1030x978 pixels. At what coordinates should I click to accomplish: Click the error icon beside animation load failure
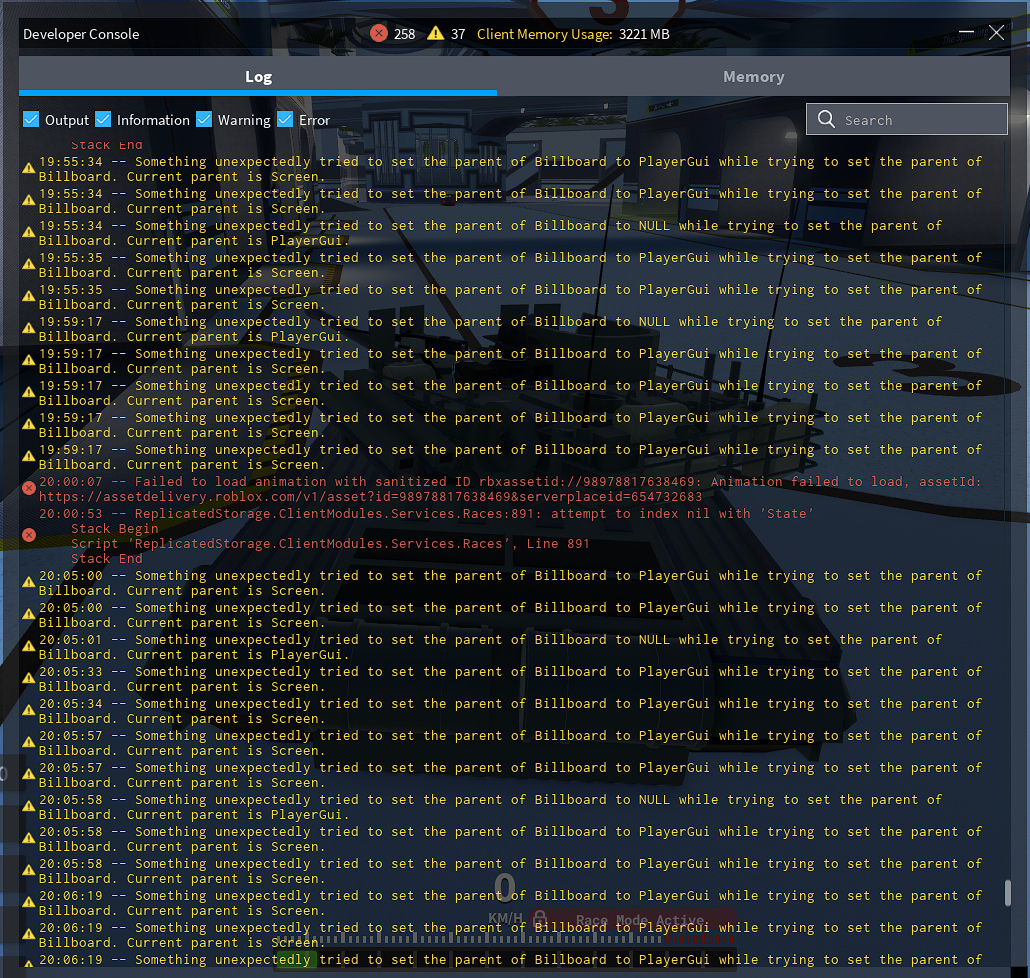(x=29, y=488)
